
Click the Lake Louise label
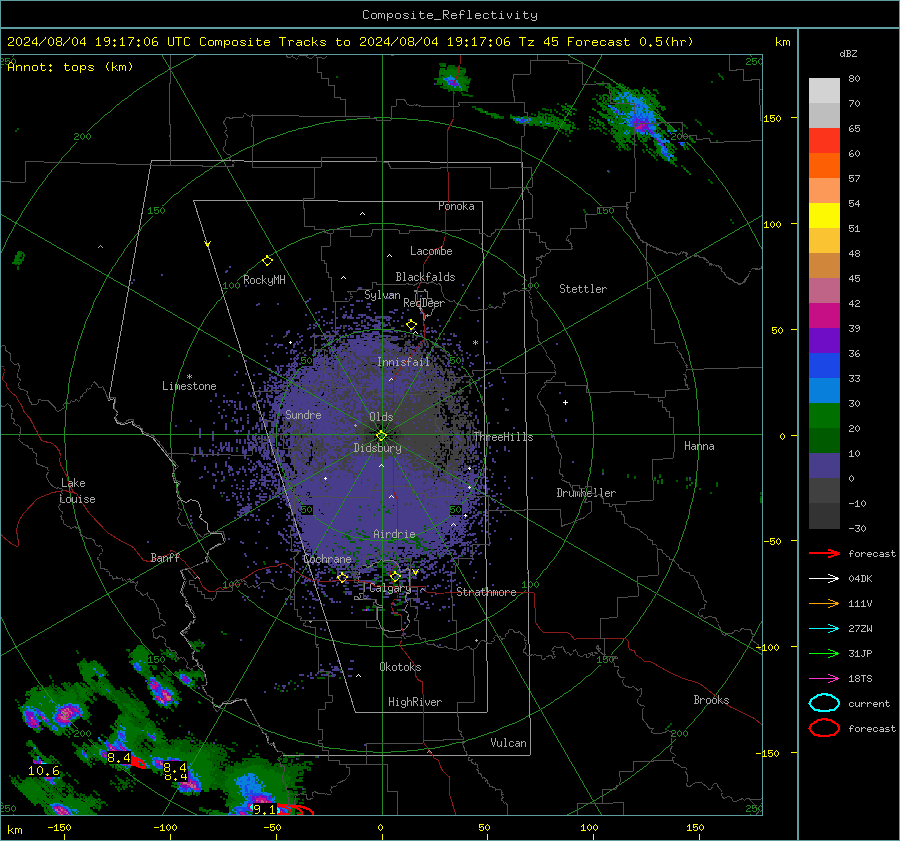tap(77, 491)
